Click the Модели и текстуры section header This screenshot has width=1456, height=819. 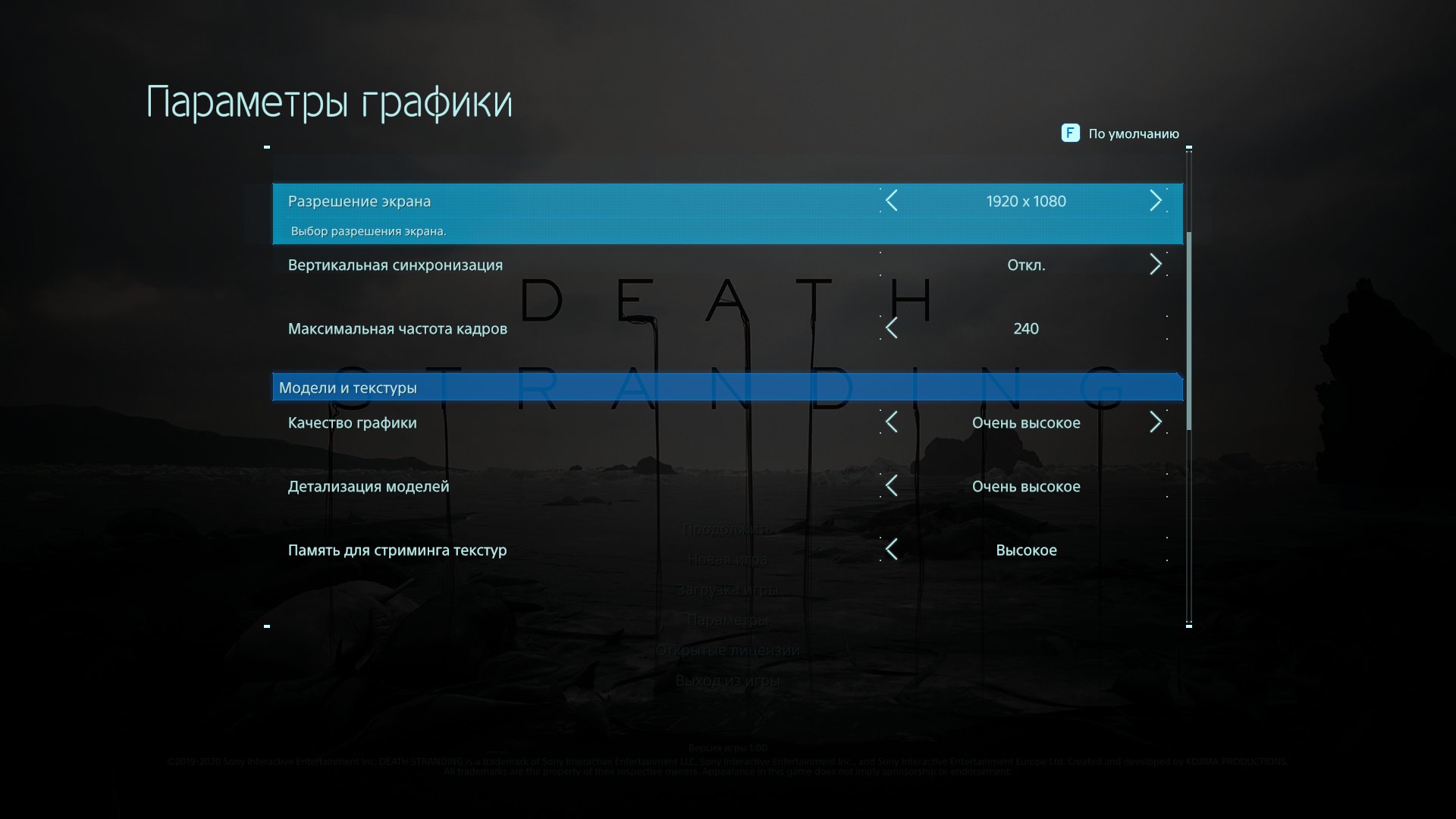tap(727, 388)
